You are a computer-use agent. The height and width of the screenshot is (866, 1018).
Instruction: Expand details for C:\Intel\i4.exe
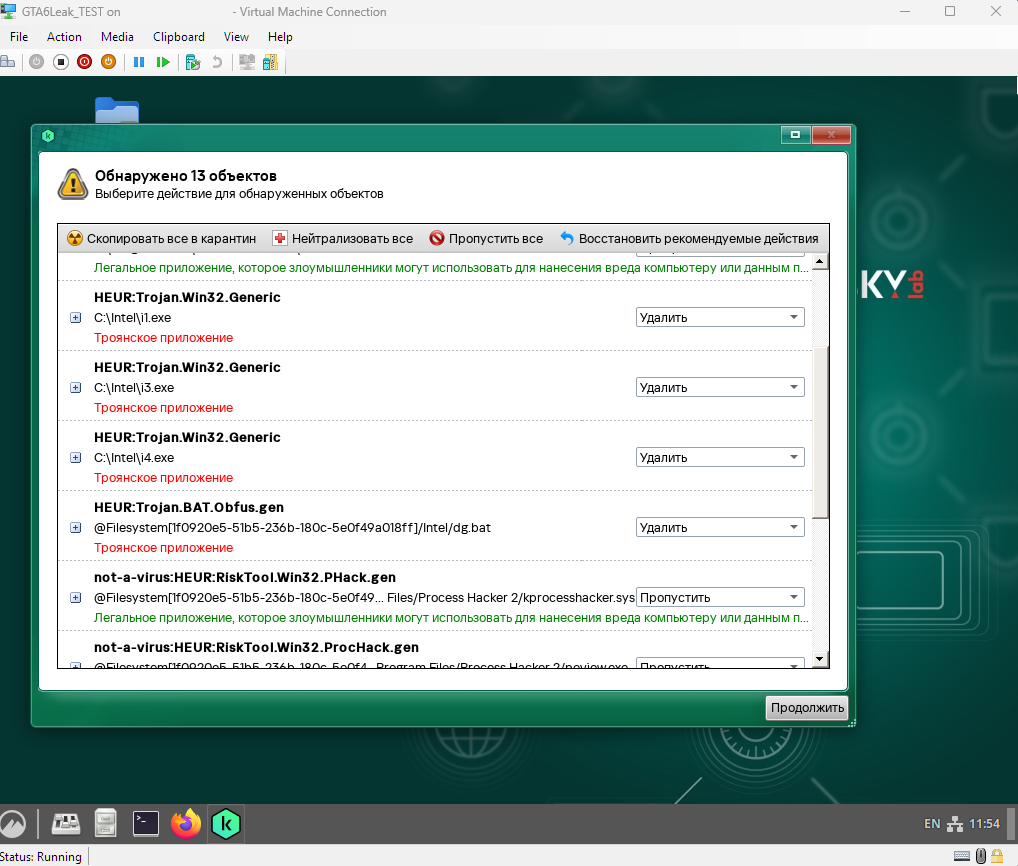pos(76,458)
